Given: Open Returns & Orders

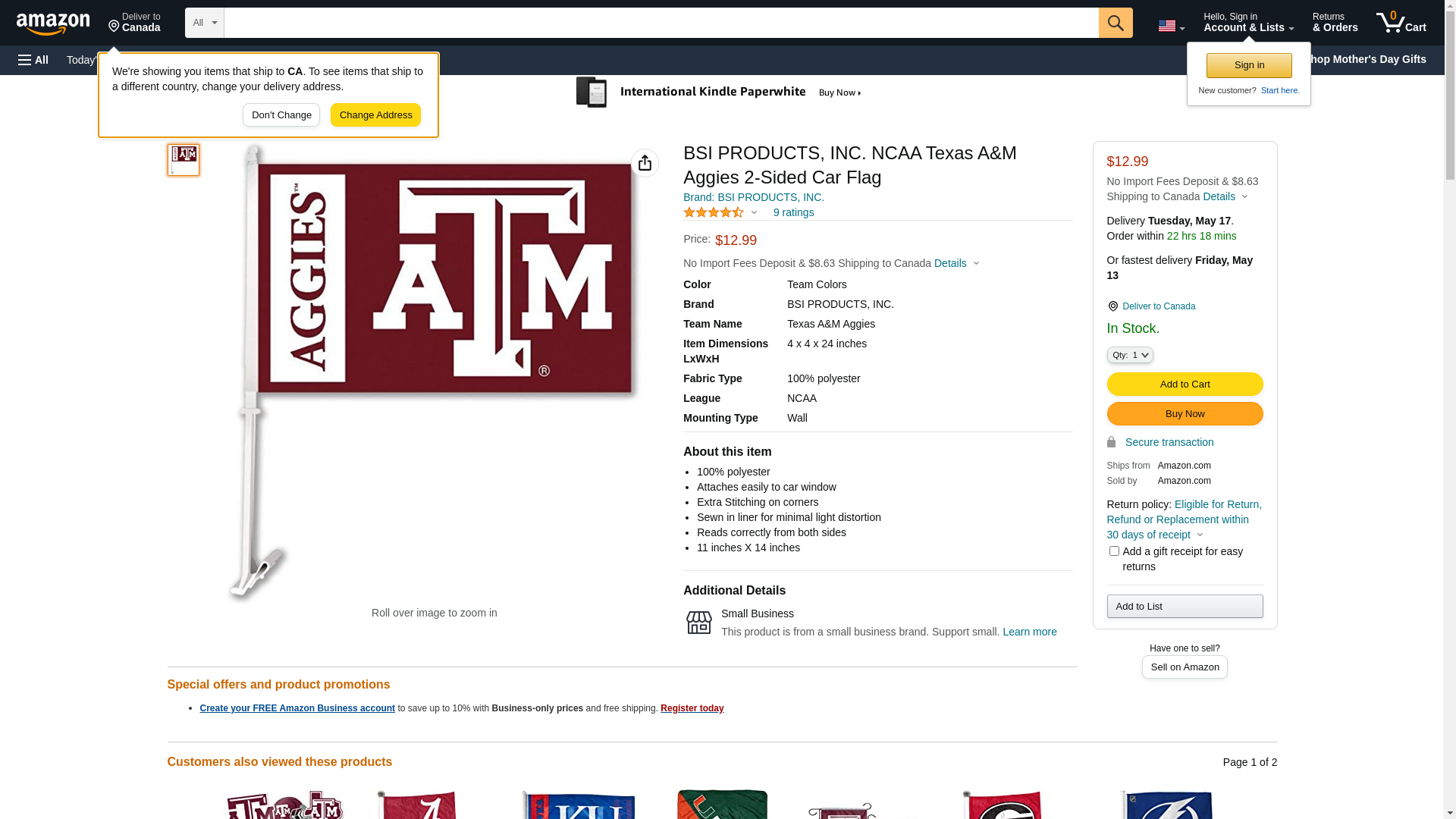Looking at the screenshot, I should 1335,23.
